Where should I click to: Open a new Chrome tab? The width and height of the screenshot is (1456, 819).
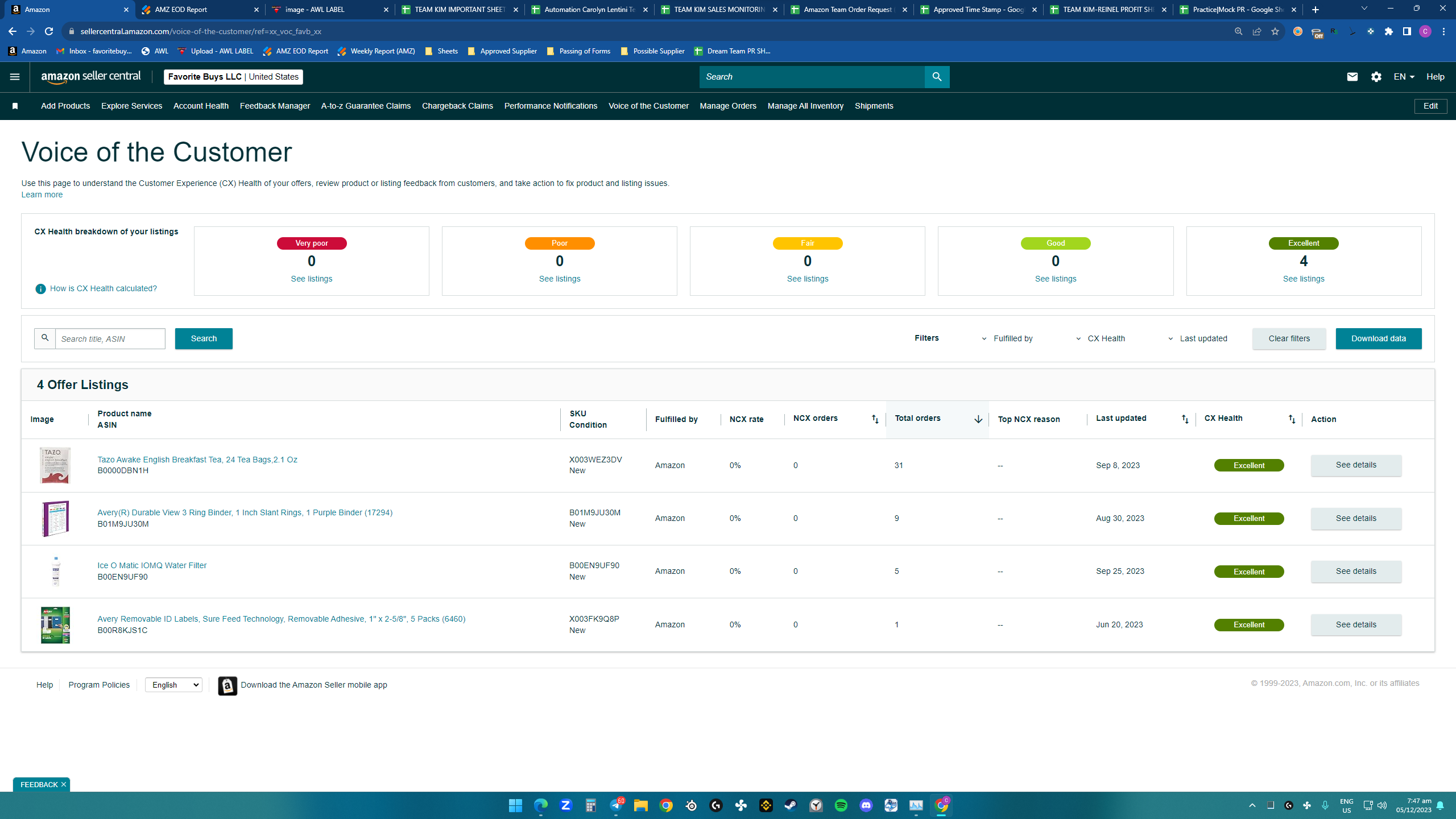[1315, 10]
